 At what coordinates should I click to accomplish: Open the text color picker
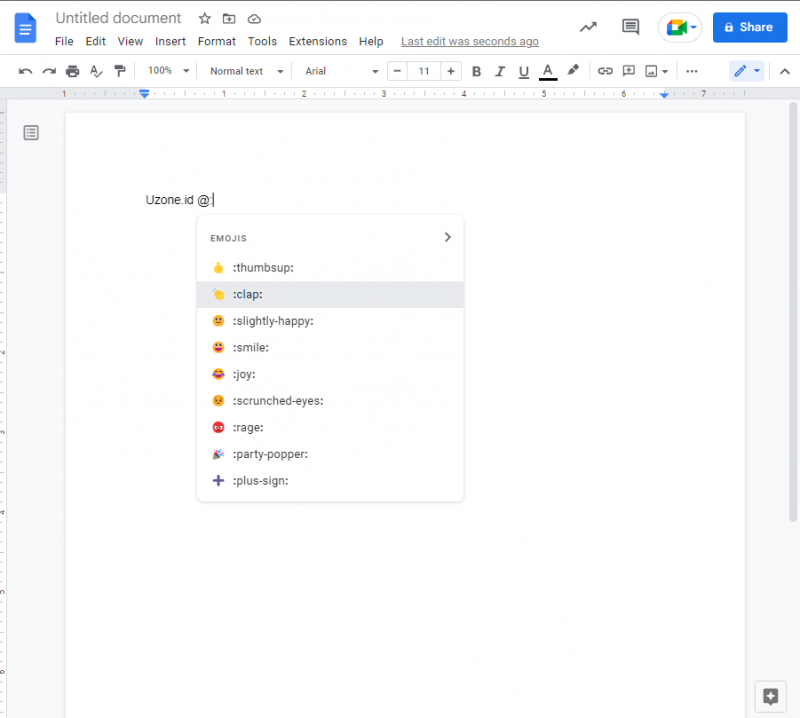(548, 71)
